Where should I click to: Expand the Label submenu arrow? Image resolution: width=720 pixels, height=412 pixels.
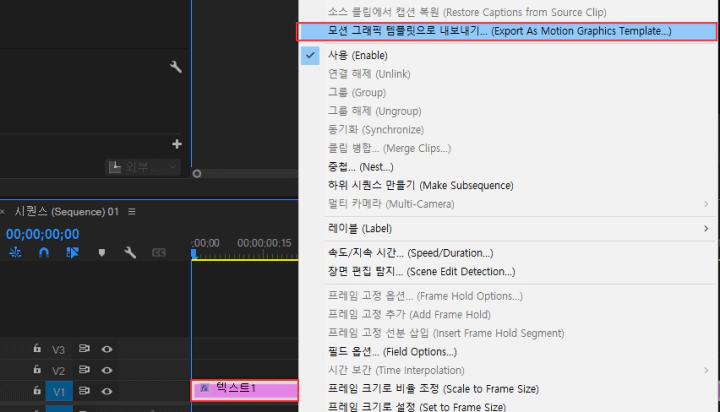tap(706, 228)
